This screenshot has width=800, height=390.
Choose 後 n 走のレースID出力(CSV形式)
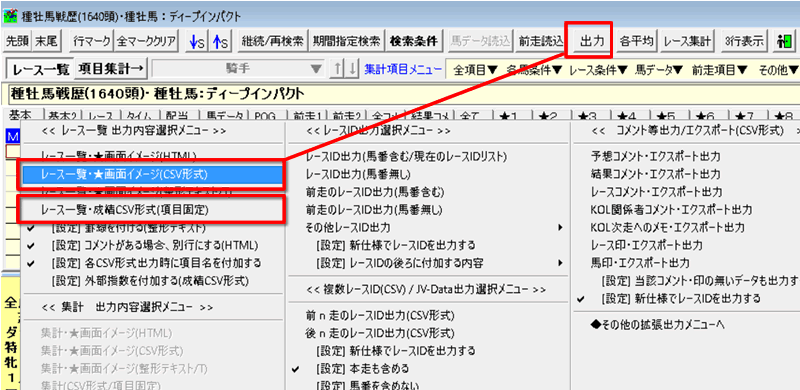pyautogui.click(x=380, y=333)
